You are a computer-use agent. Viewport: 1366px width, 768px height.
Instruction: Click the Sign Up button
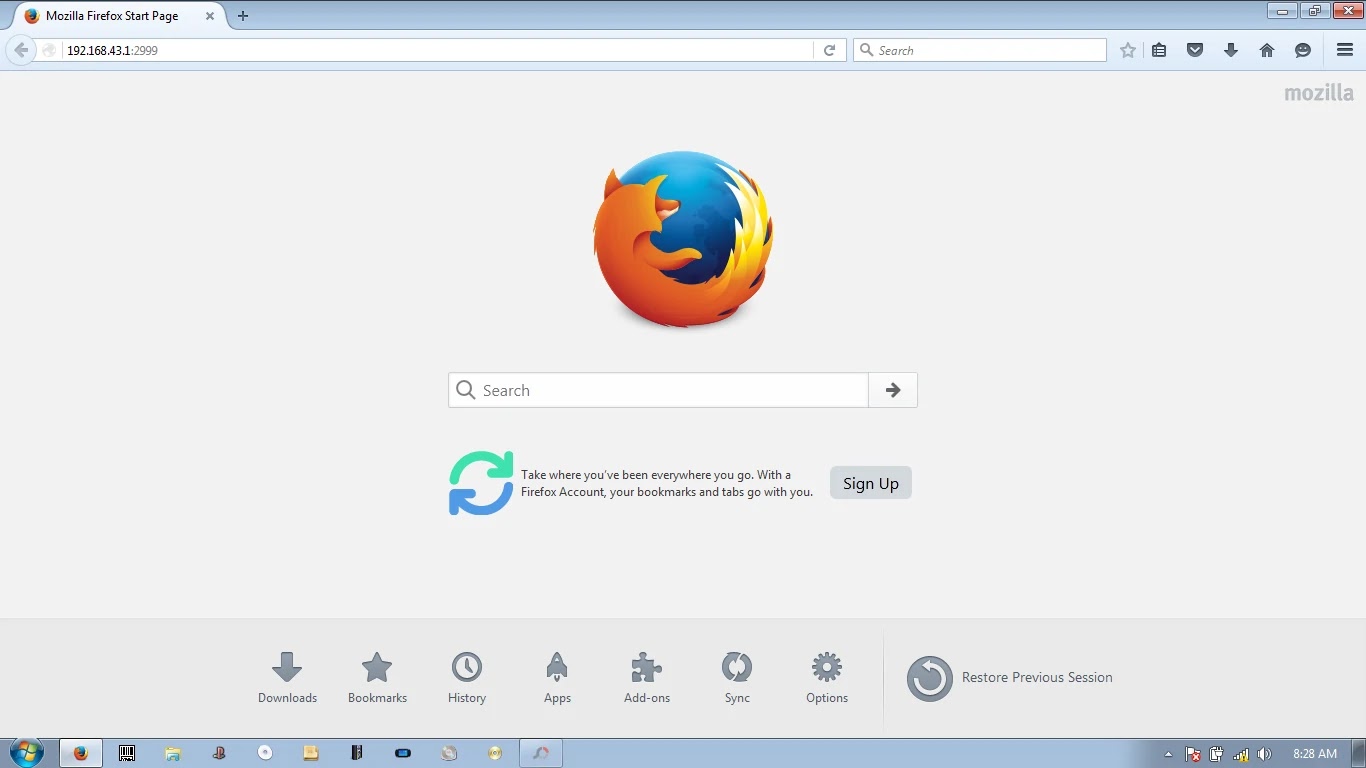871,483
